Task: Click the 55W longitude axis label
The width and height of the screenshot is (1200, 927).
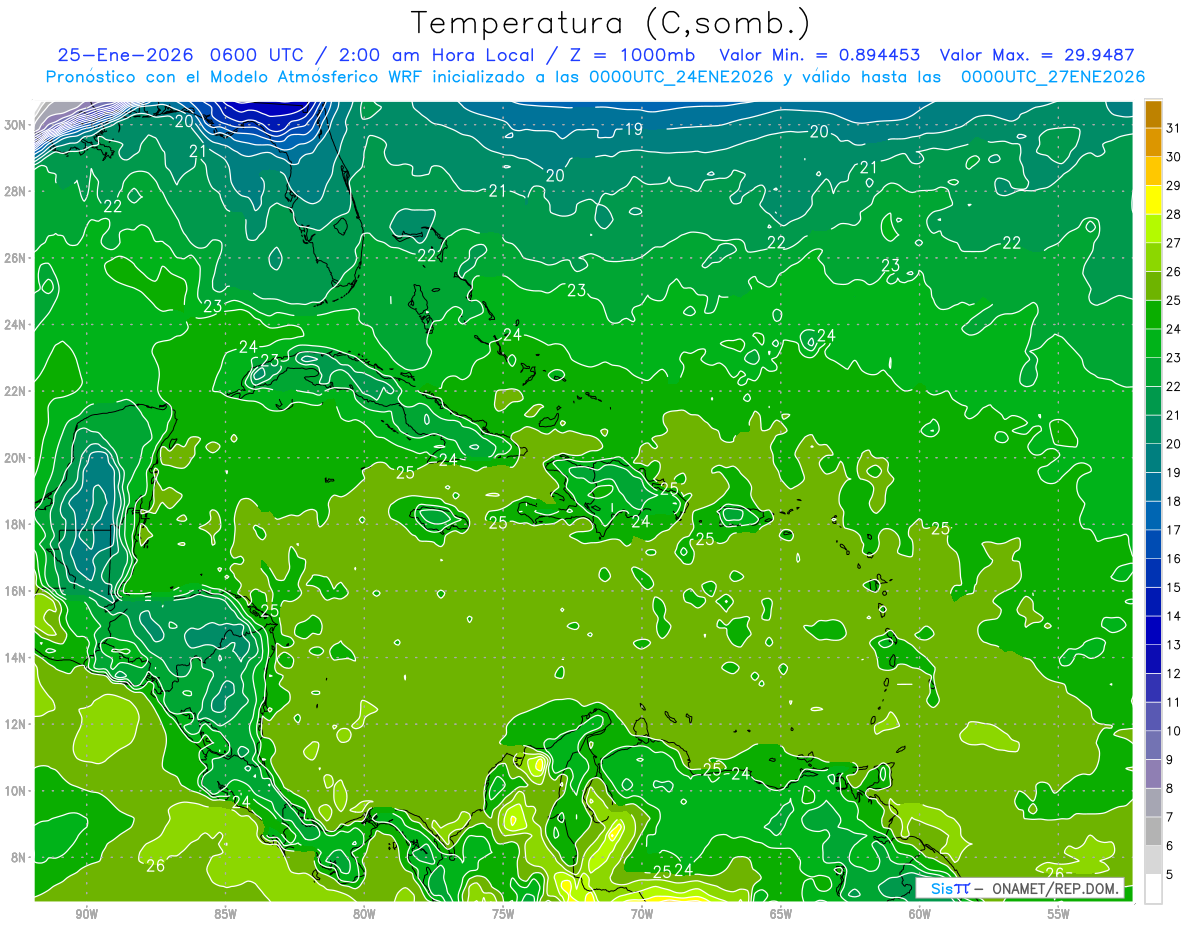Action: pos(1058,914)
